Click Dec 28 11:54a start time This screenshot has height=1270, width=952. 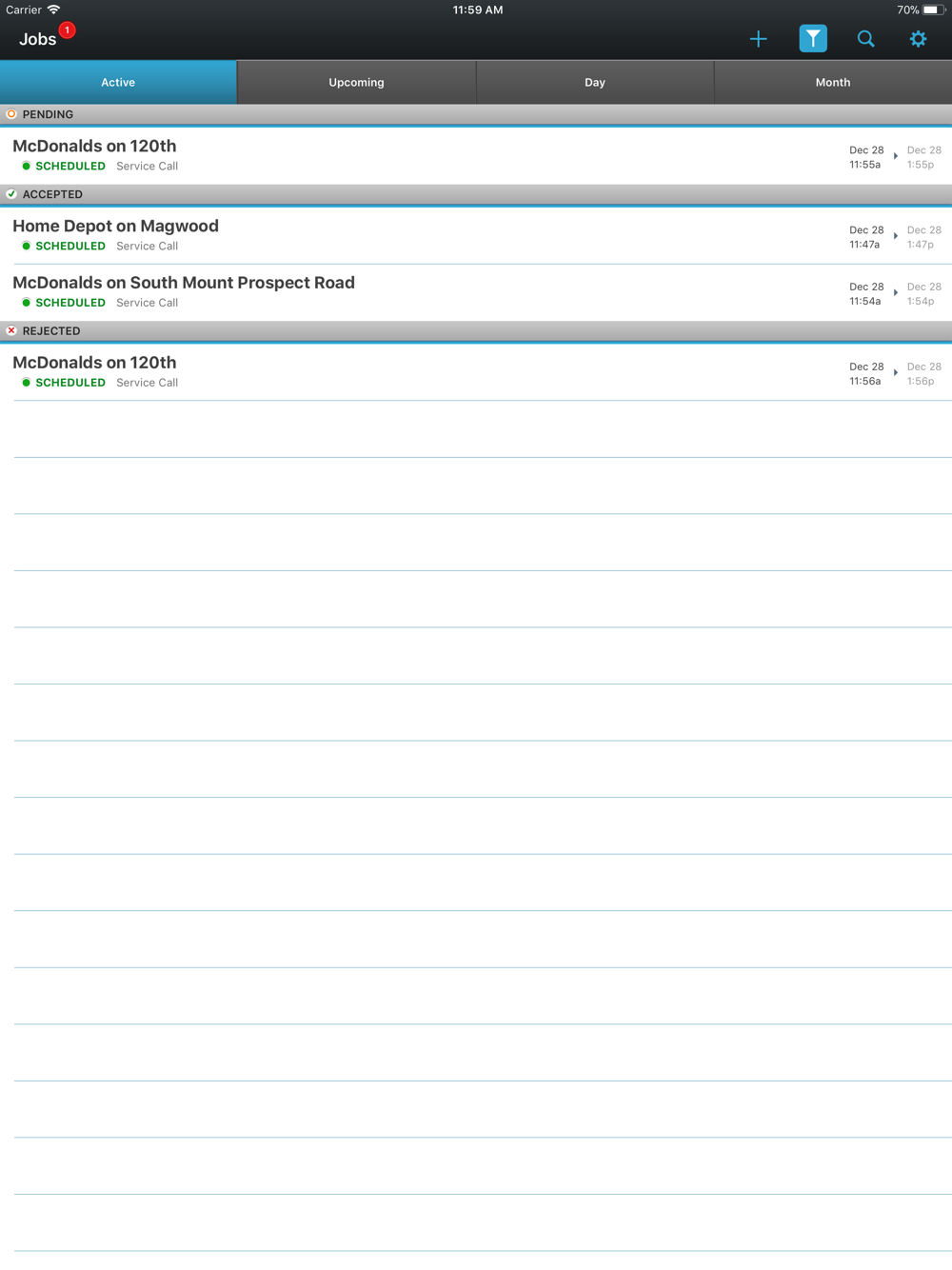coord(866,294)
